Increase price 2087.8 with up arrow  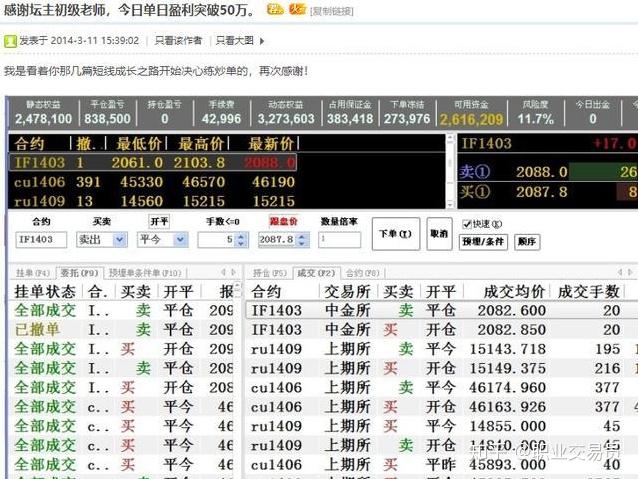click(302, 236)
